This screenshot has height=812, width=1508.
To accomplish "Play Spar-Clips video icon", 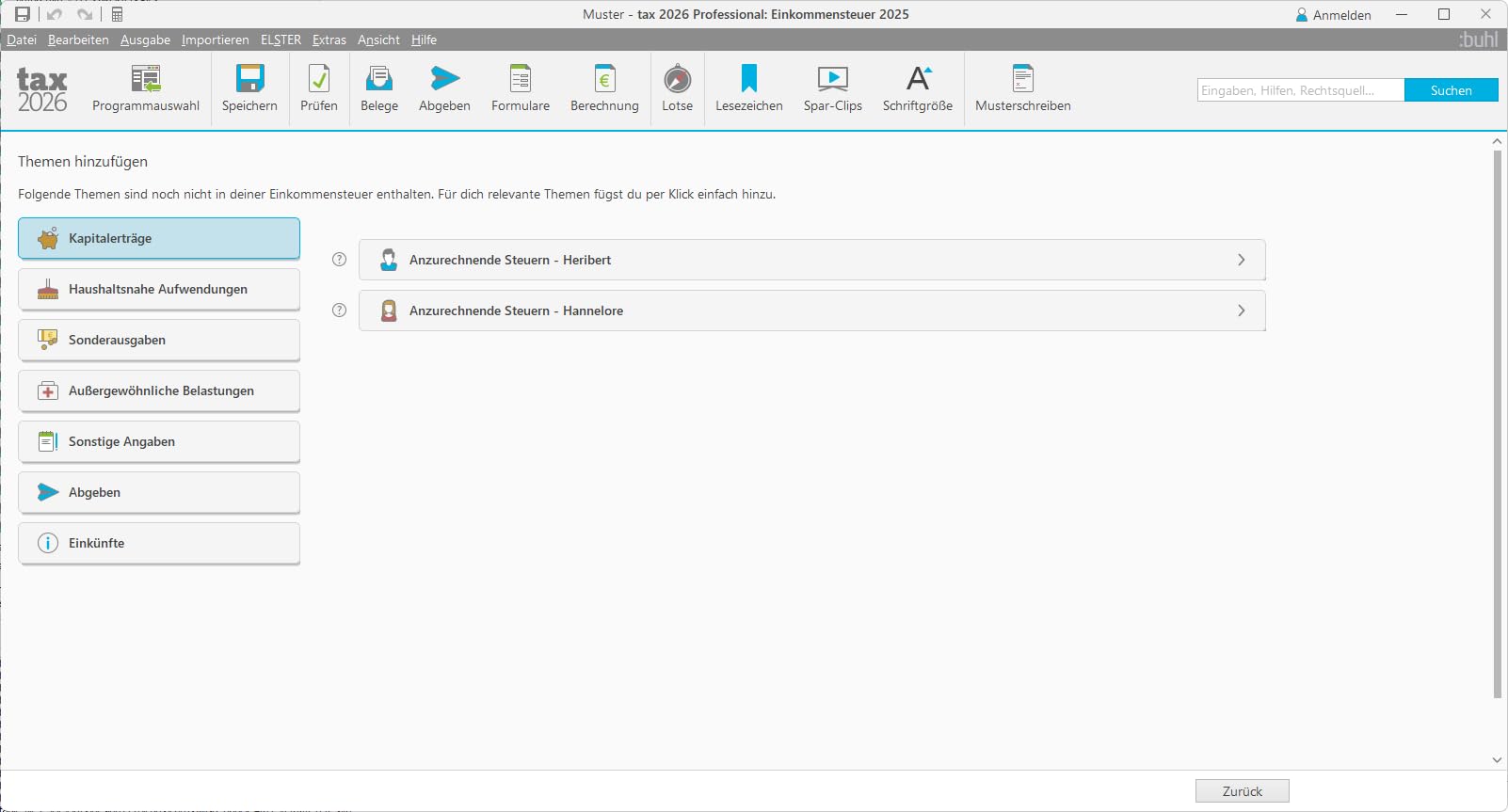I will pyautogui.click(x=833, y=79).
